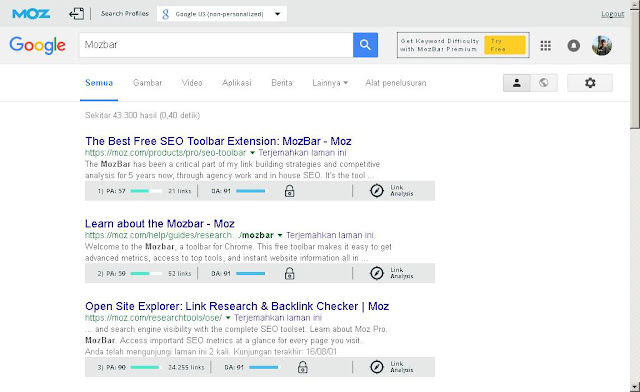640x392 pixels.
Task: Open Google notifications bell icon
Action: pos(573,45)
